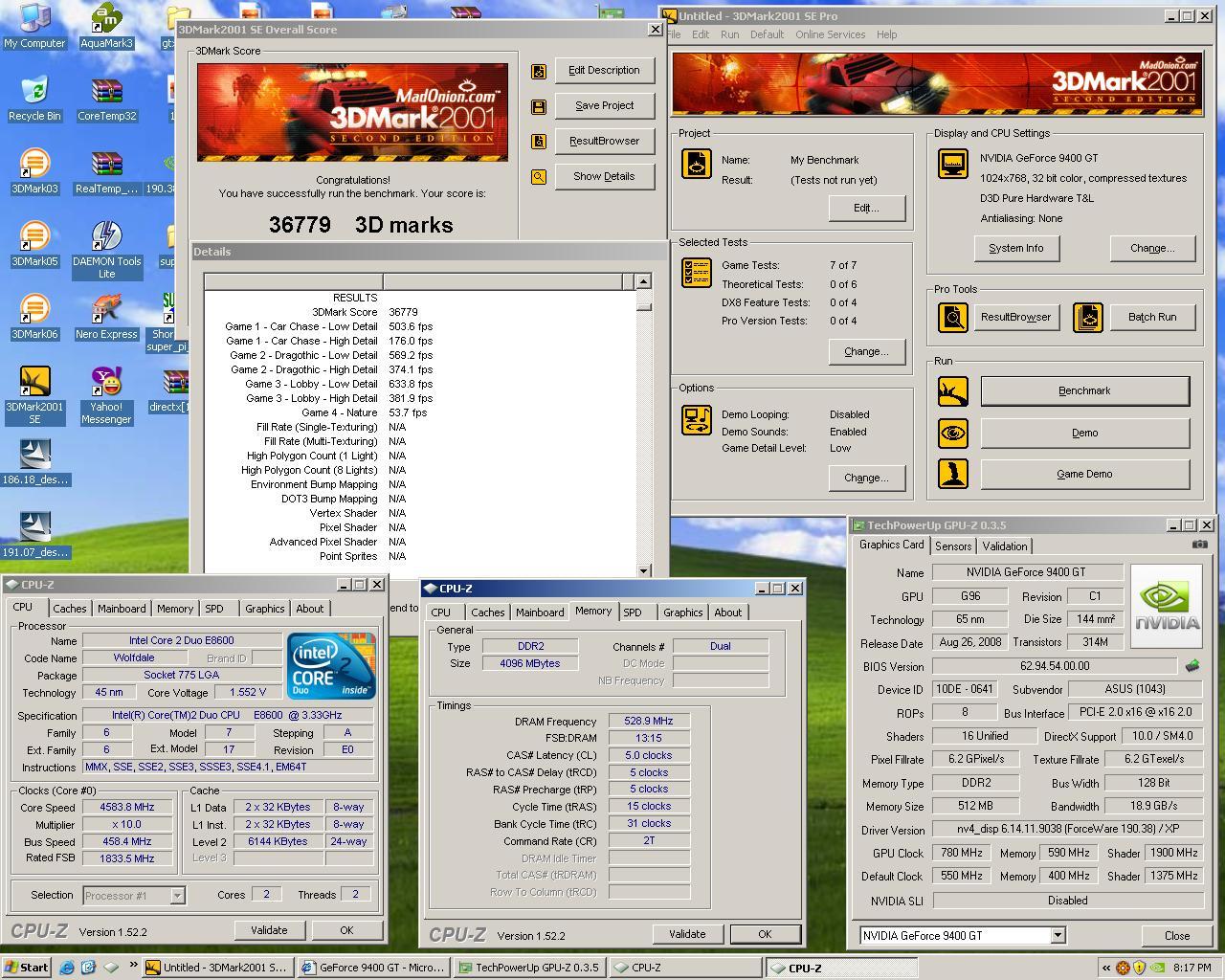Click Edit button in Project section
The height and width of the screenshot is (980, 1225).
point(866,209)
